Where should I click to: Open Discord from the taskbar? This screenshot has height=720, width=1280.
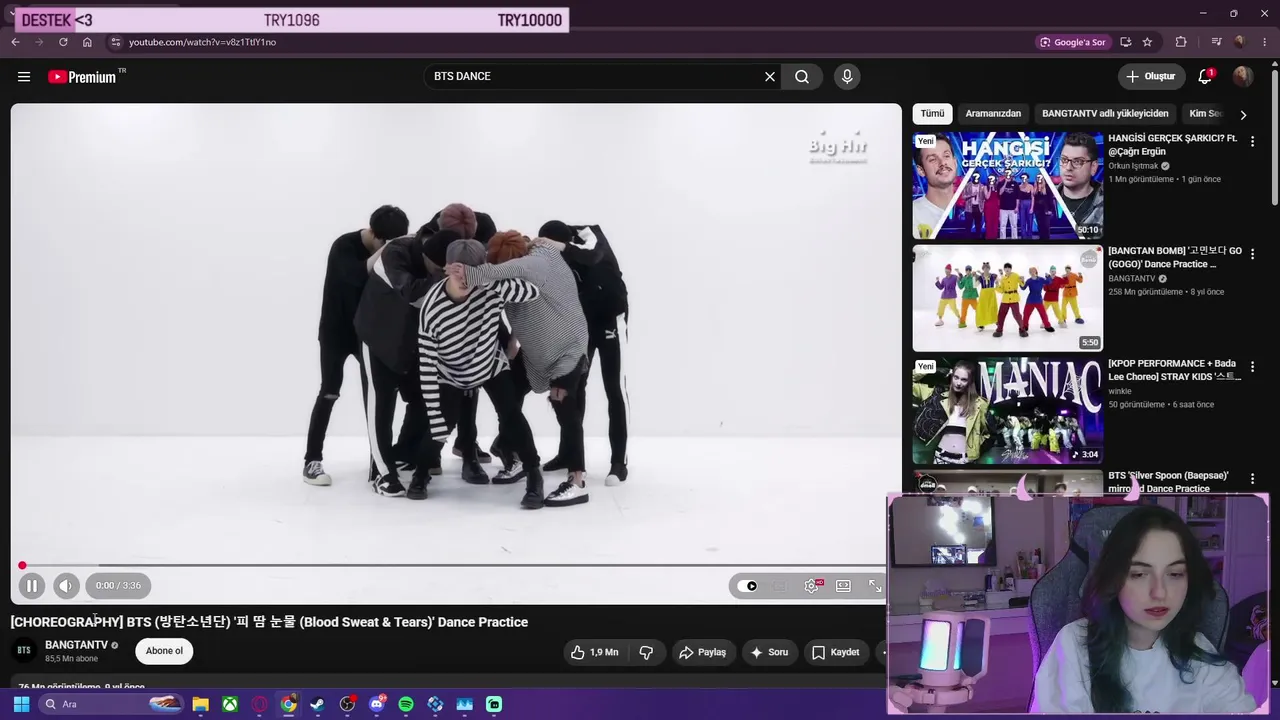click(x=377, y=704)
